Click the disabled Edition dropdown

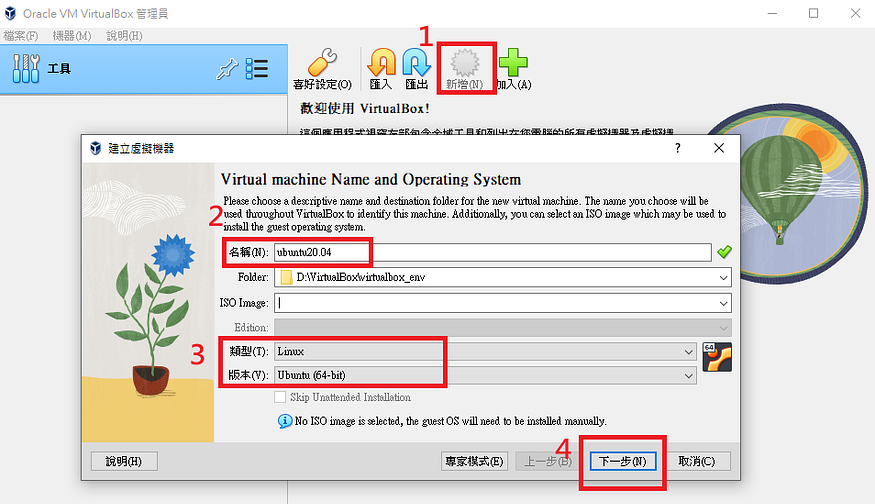(502, 328)
